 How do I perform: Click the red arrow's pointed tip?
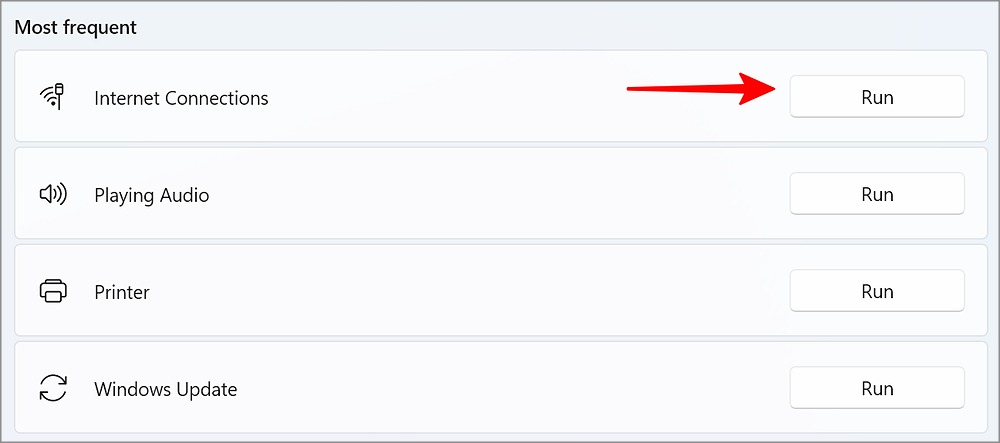coord(775,86)
